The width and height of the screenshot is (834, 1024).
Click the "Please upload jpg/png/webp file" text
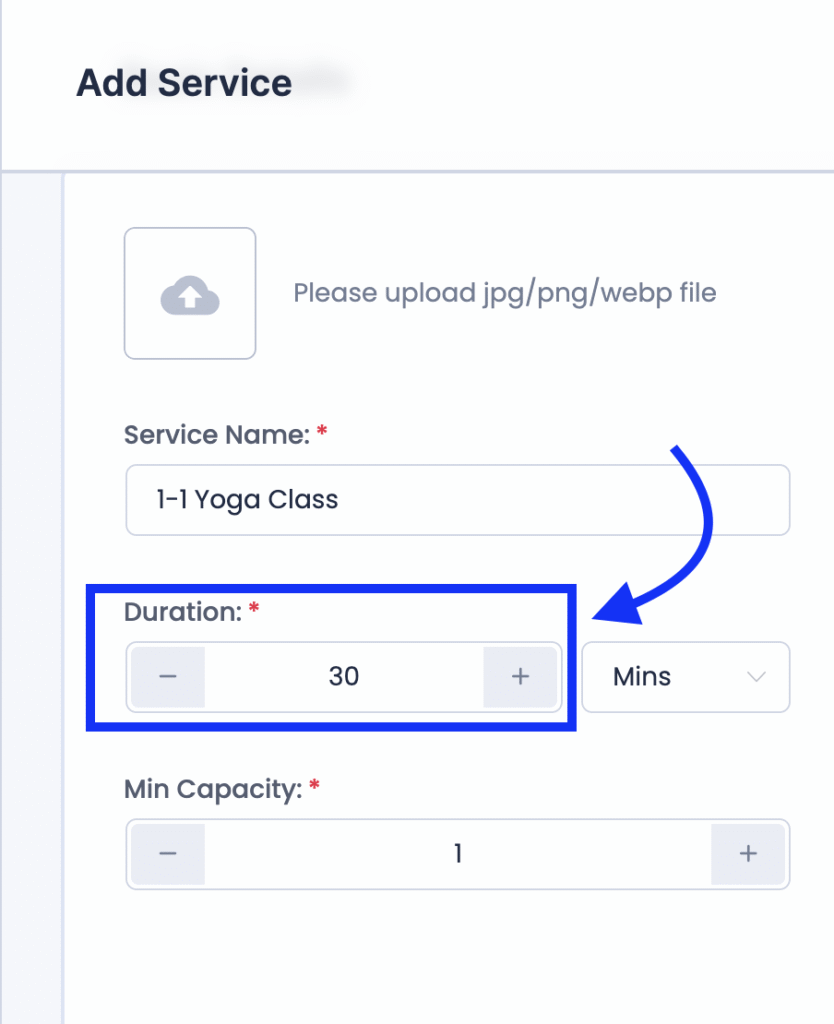[505, 294]
